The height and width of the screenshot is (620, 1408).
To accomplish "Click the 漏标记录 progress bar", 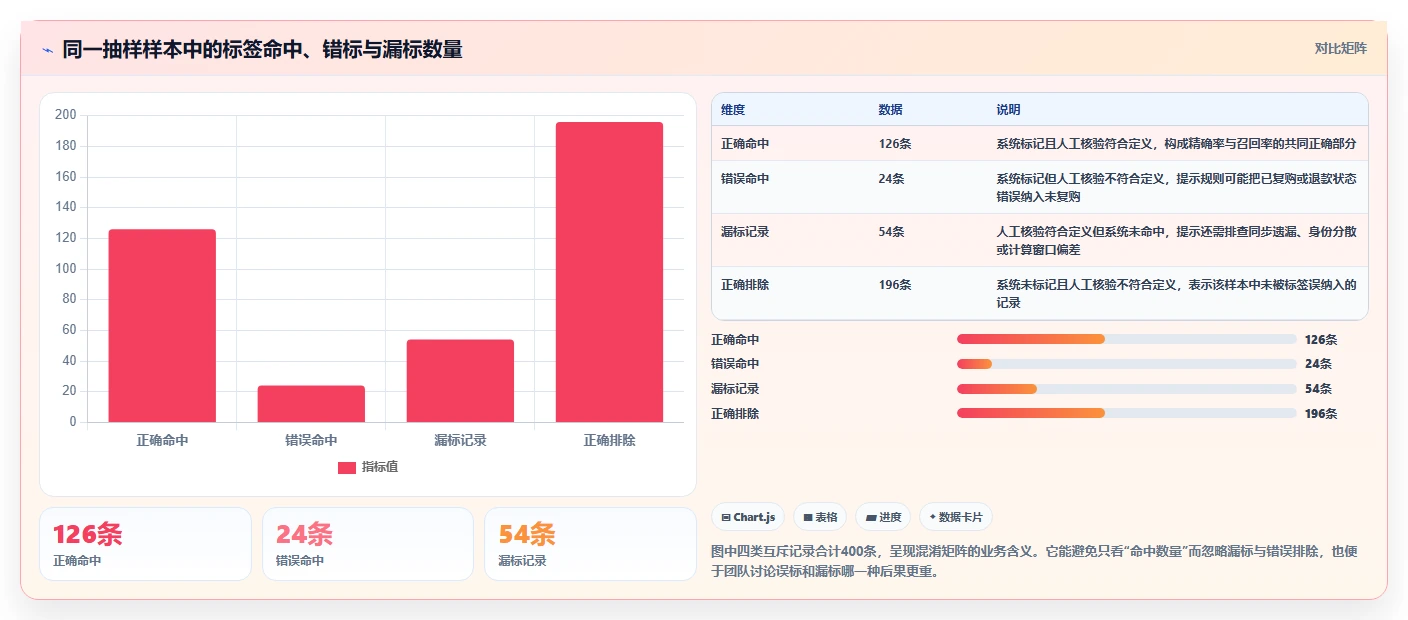I will coord(1126,388).
